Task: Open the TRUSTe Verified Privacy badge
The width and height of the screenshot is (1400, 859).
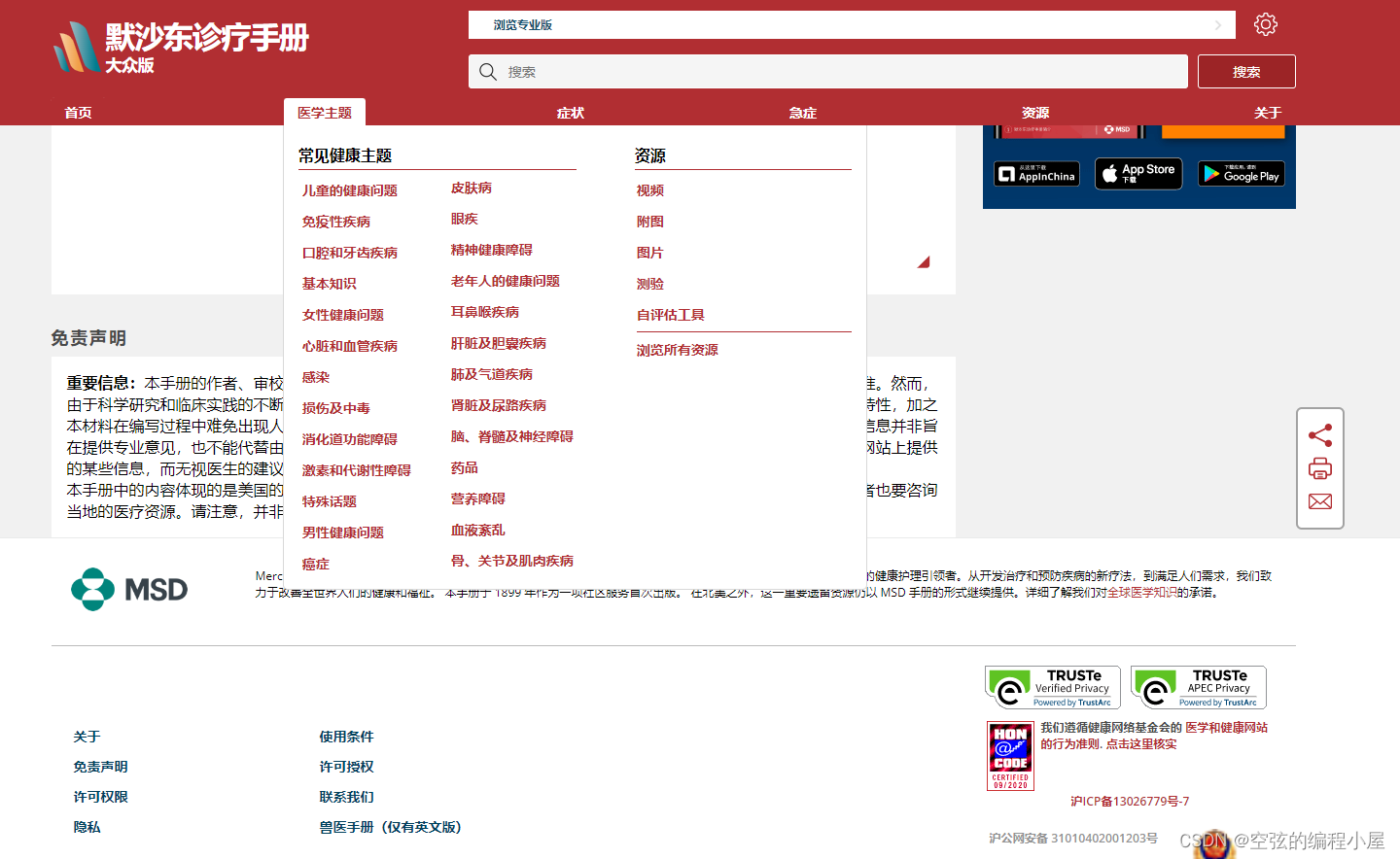Action: tap(1053, 688)
